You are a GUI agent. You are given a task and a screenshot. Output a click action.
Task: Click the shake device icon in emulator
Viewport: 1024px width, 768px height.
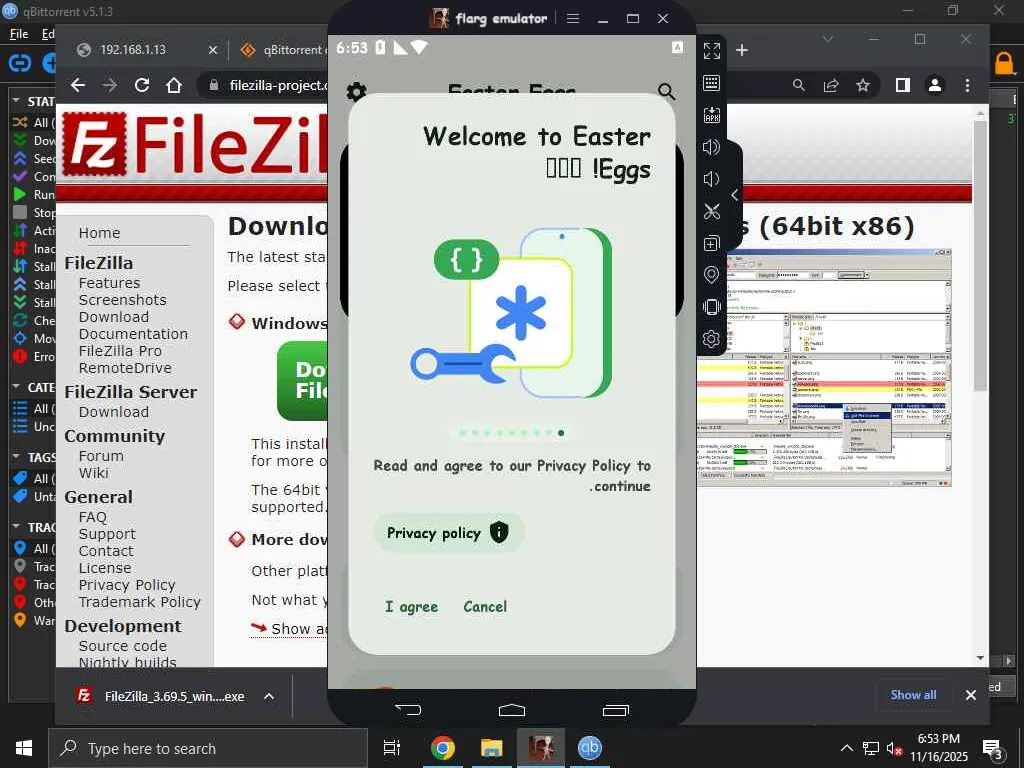pos(712,307)
